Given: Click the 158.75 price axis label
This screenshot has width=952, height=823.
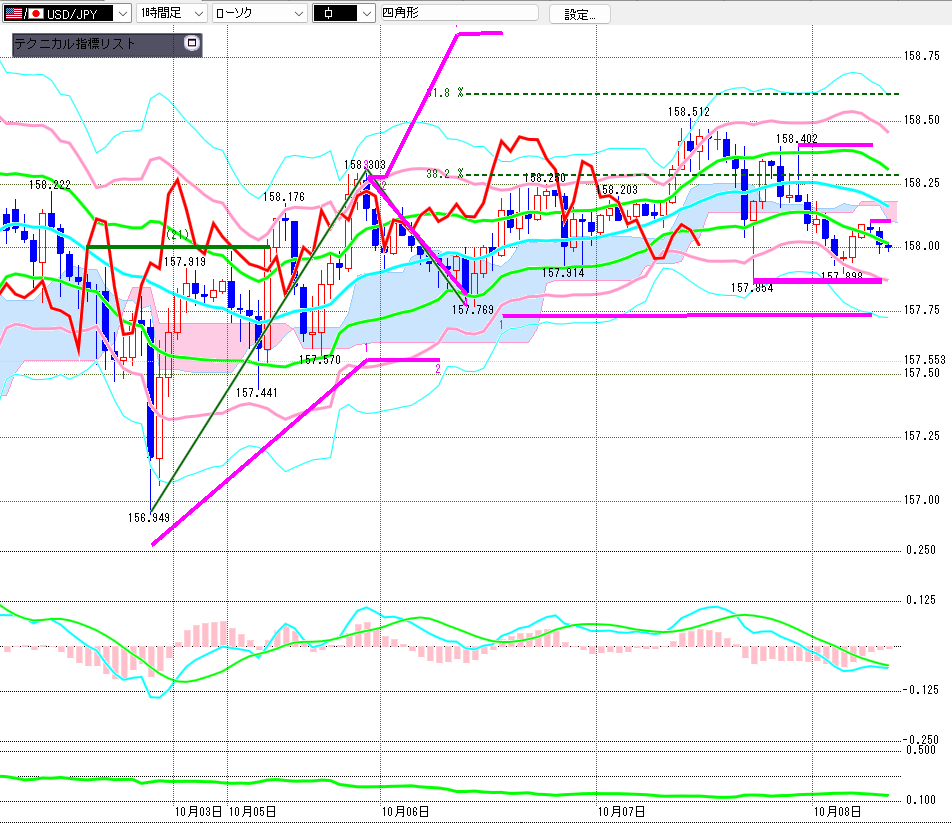Looking at the screenshot, I should [x=922, y=56].
